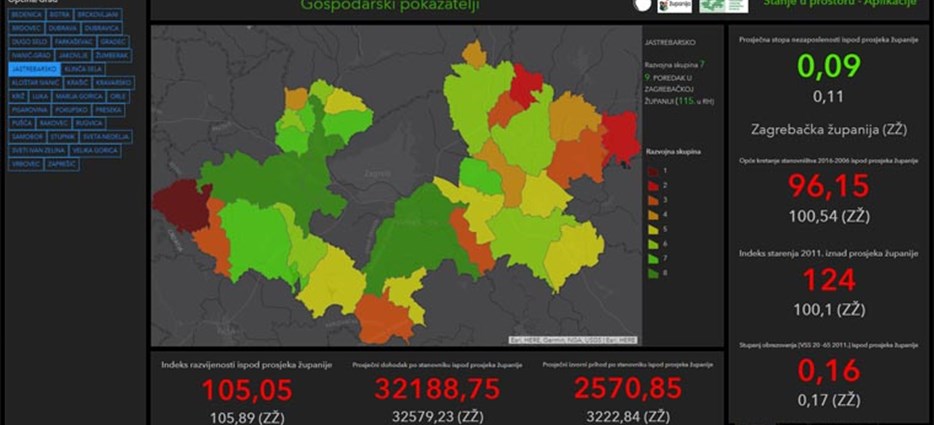Image resolution: width=934 pixels, height=425 pixels.
Task: Select PISAROVINA in the list
Action: pyautogui.click(x=30, y=110)
